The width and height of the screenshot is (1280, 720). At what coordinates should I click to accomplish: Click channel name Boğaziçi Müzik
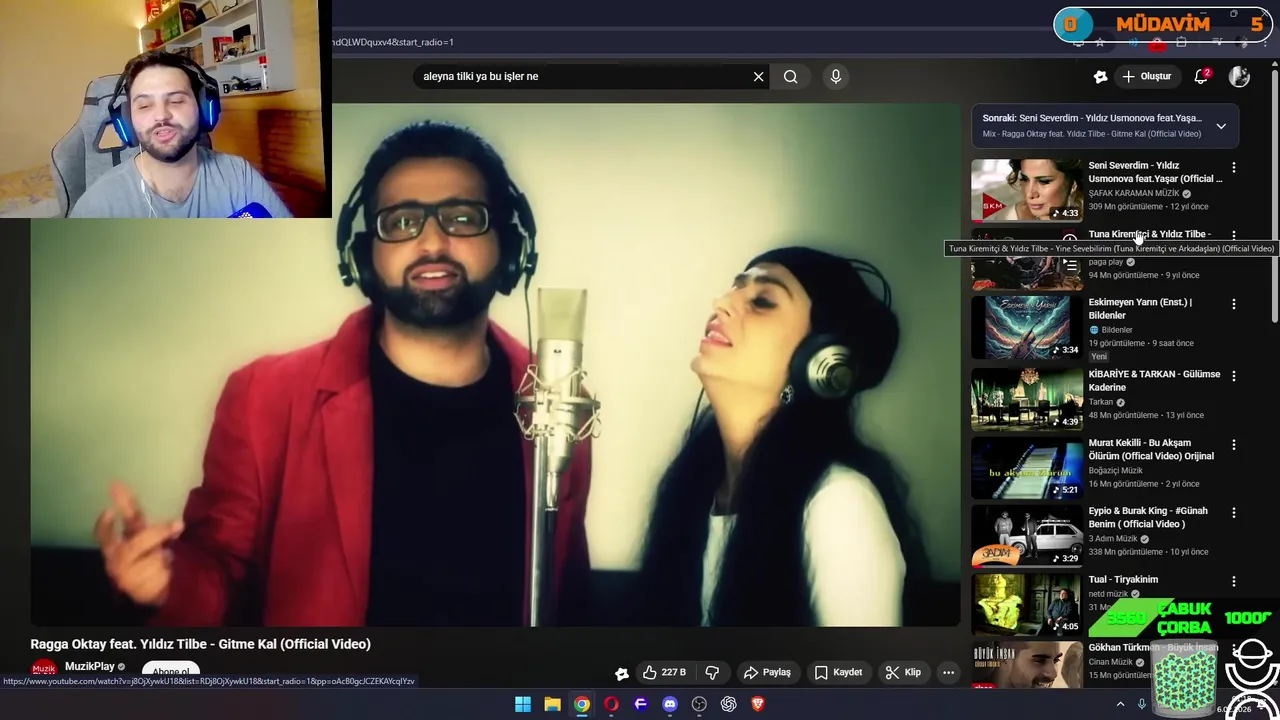point(1115,470)
